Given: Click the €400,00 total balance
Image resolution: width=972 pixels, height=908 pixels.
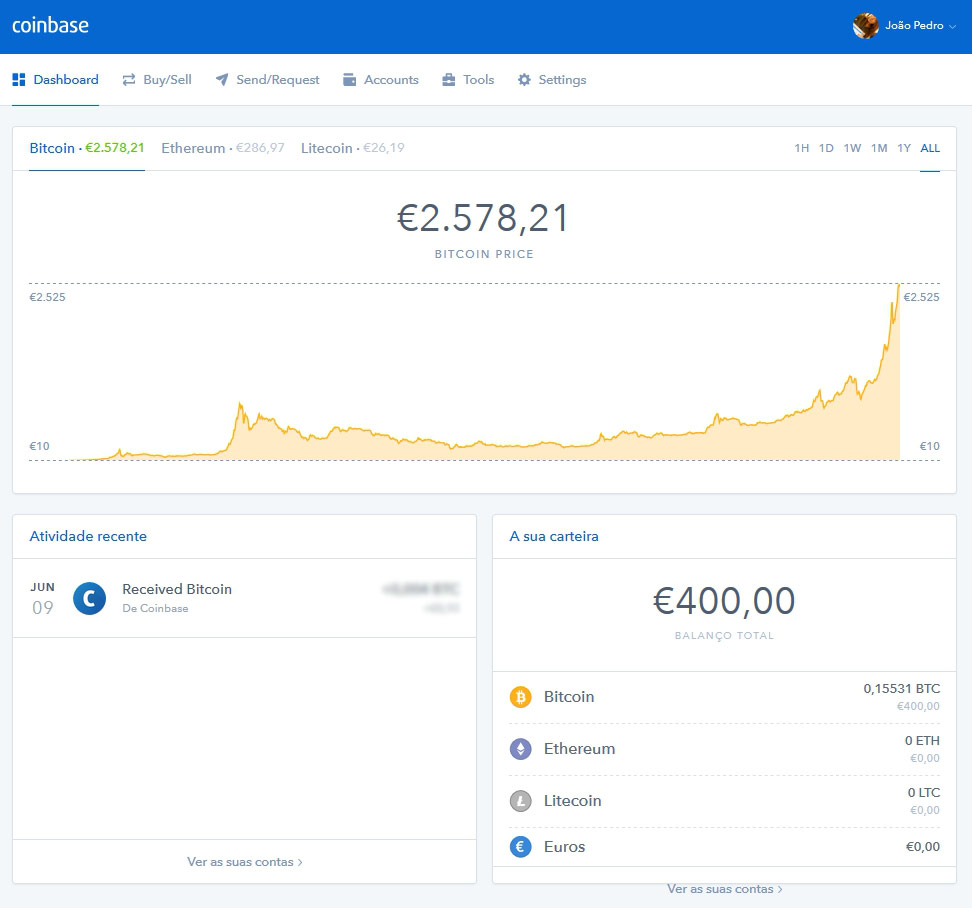Looking at the screenshot, I should pyautogui.click(x=724, y=601).
